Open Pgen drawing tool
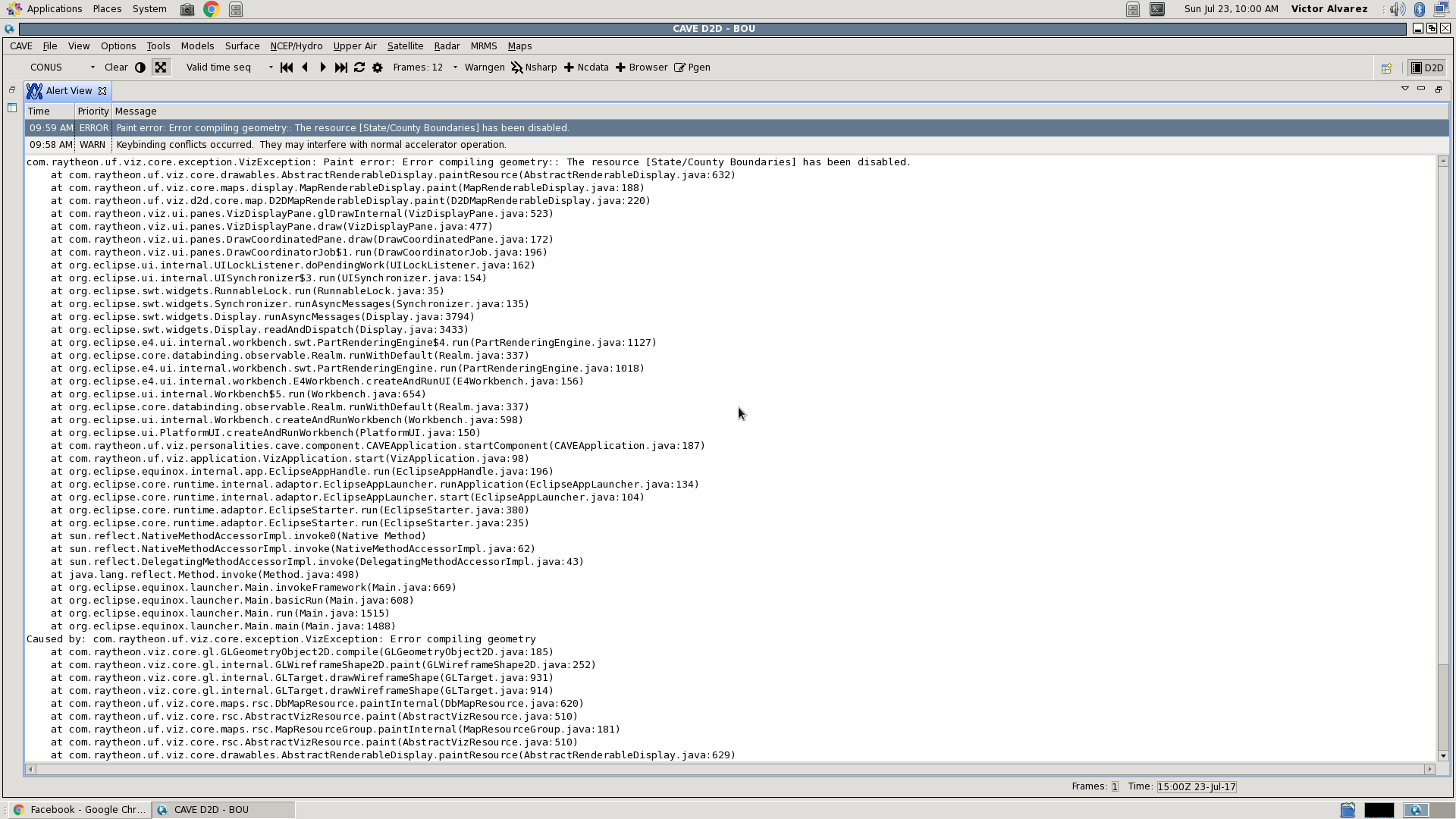The height and width of the screenshot is (819, 1456). coord(692,67)
